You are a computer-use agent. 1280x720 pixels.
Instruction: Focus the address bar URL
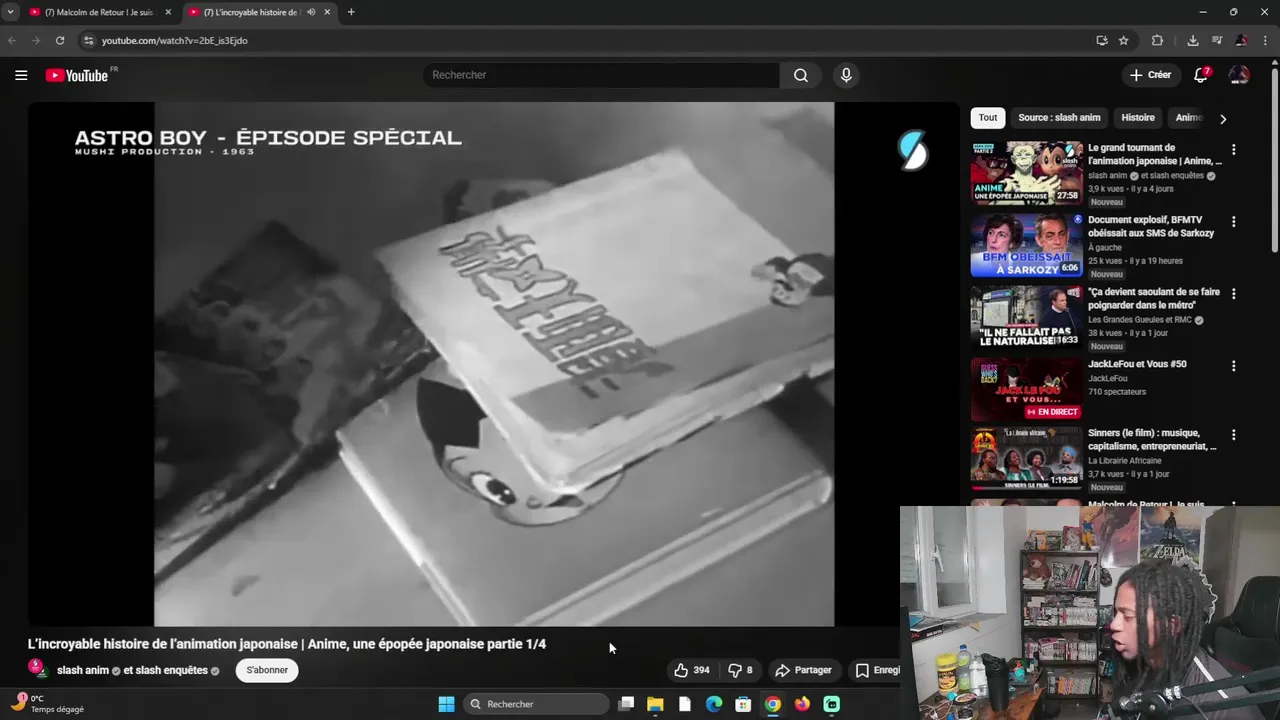click(x=175, y=40)
